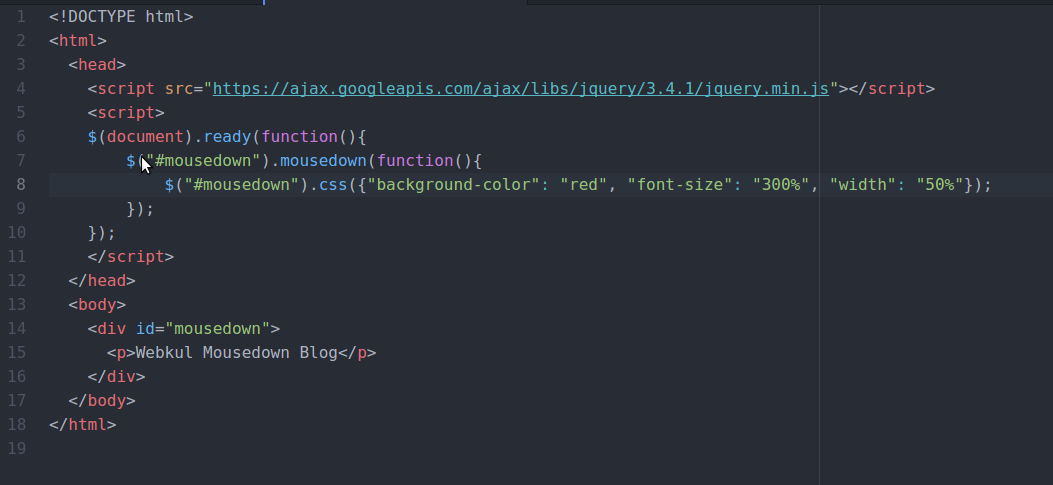Click the closing </script> tag on line 11

click(131, 257)
